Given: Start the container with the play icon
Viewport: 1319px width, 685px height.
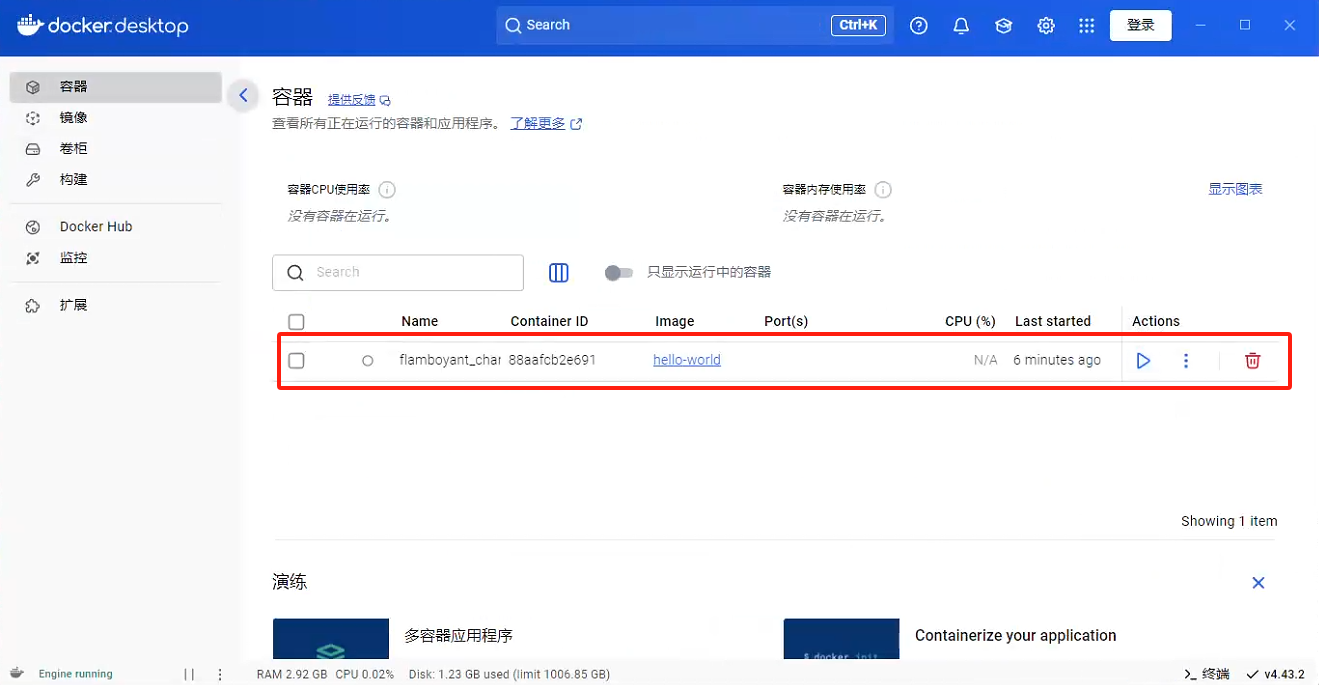Looking at the screenshot, I should point(1144,361).
